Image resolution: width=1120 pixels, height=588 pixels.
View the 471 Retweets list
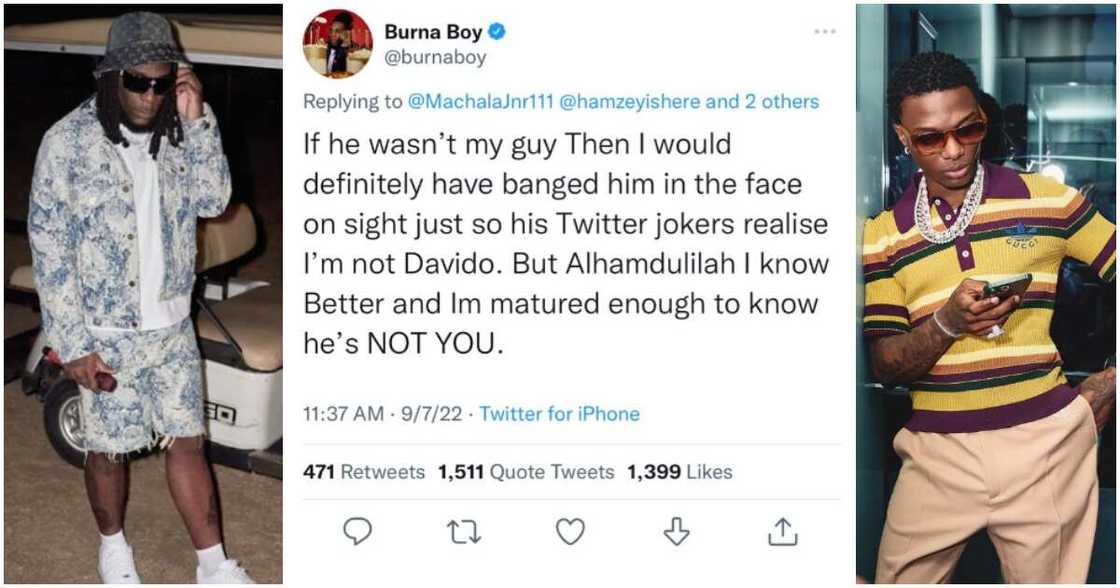pyautogui.click(x=363, y=472)
